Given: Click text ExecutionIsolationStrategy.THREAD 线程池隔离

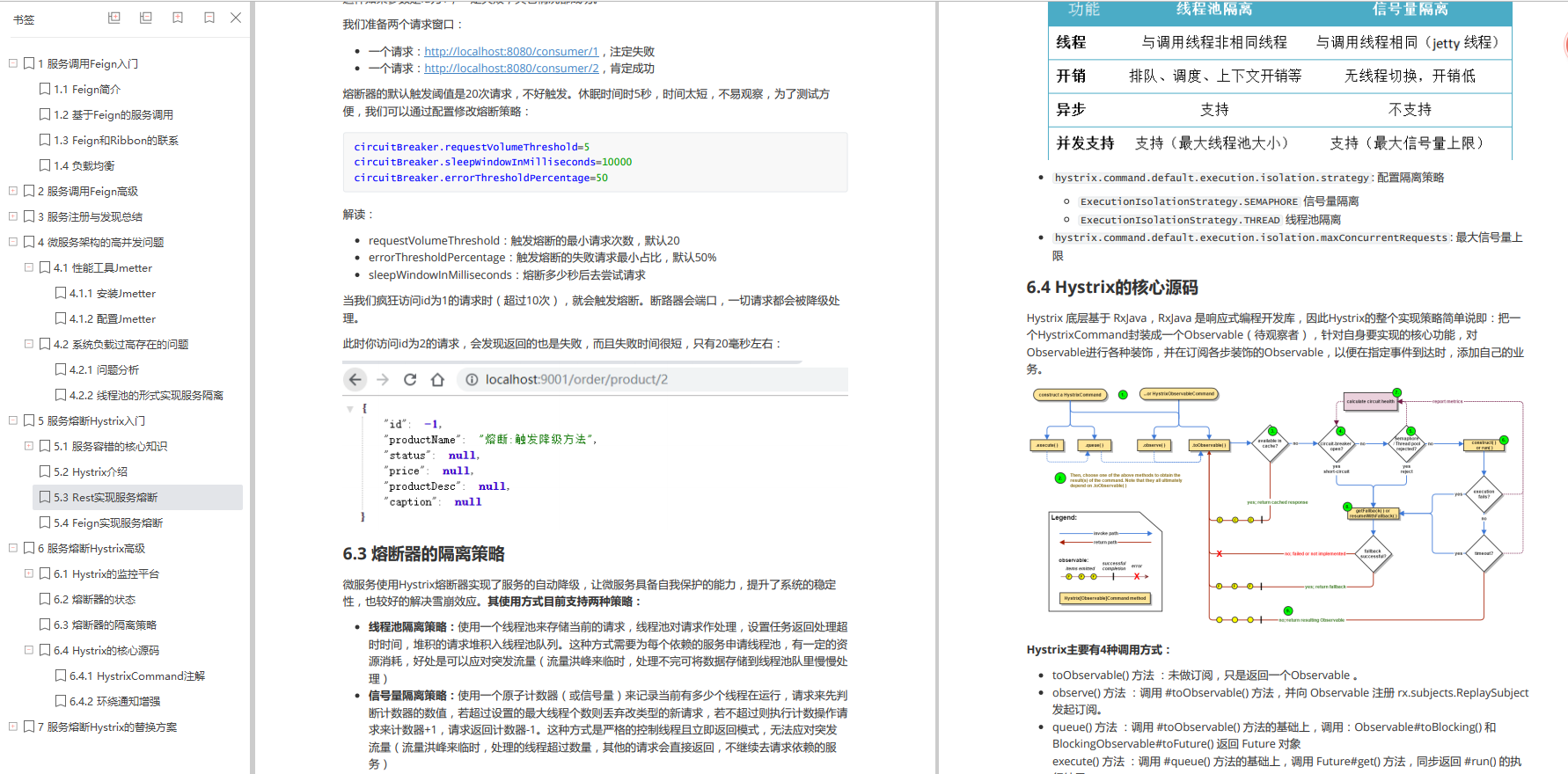Looking at the screenshot, I should [x=1211, y=220].
